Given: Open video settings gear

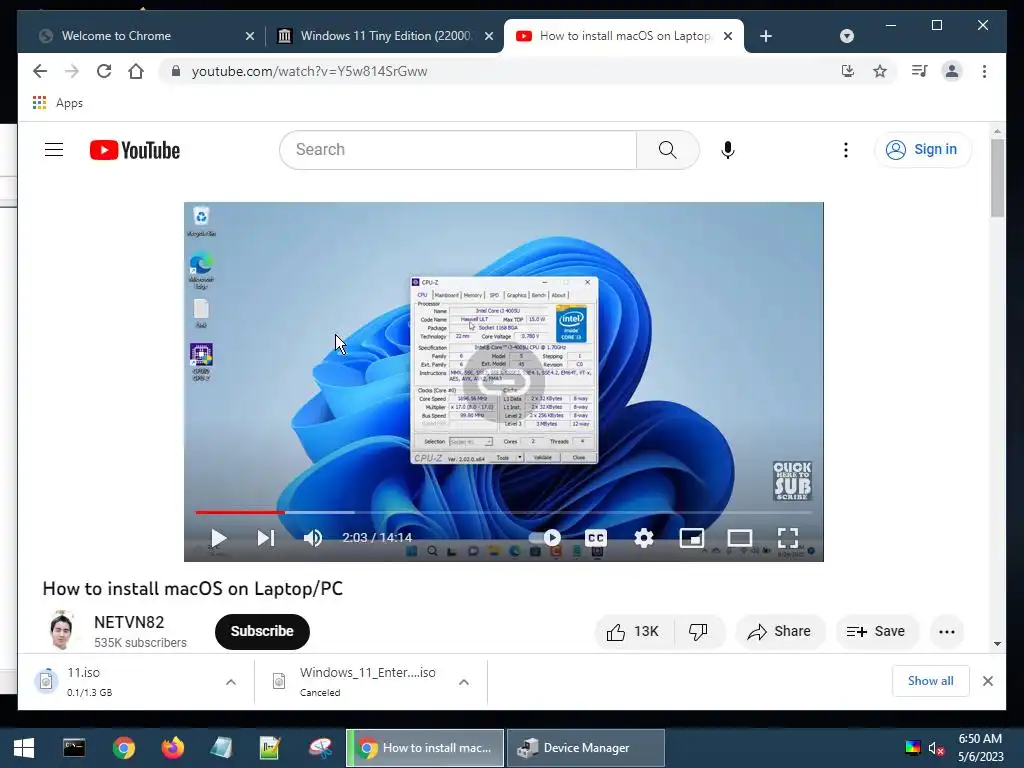Looking at the screenshot, I should [x=644, y=538].
